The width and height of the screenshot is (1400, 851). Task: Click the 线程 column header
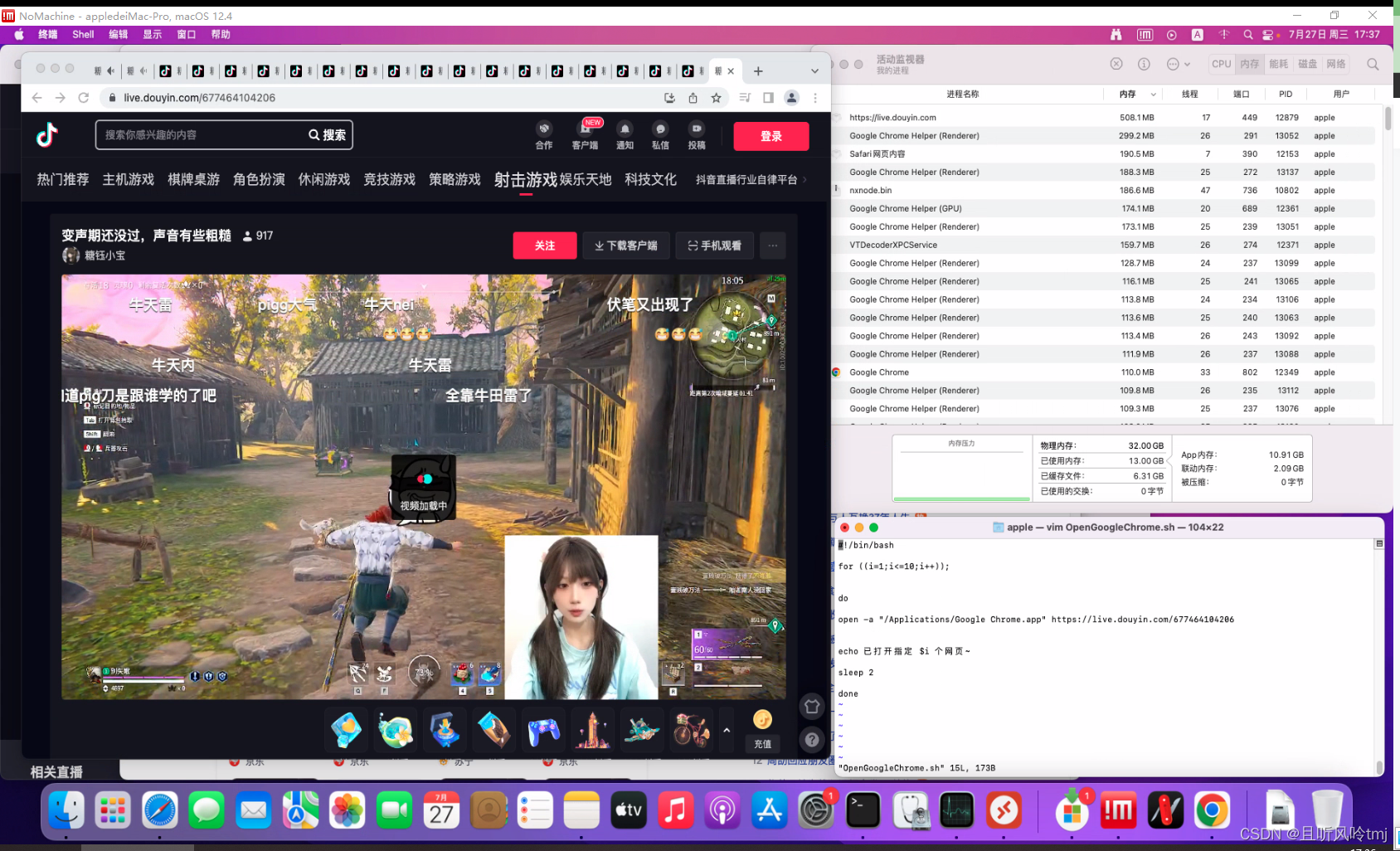point(1190,95)
